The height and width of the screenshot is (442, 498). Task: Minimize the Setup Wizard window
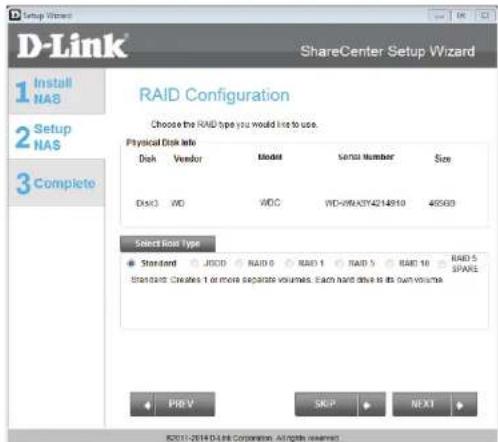[439, 16]
